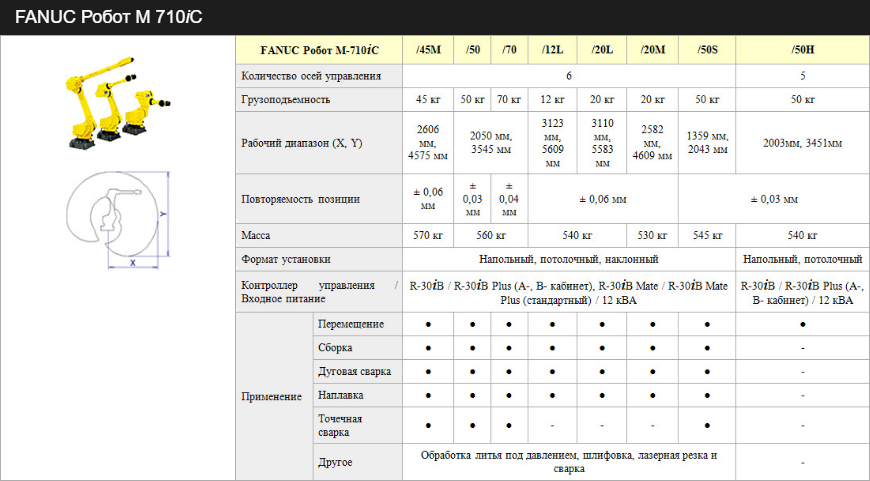
Task: Click the yellow FANUC robots photo
Action: point(117,103)
